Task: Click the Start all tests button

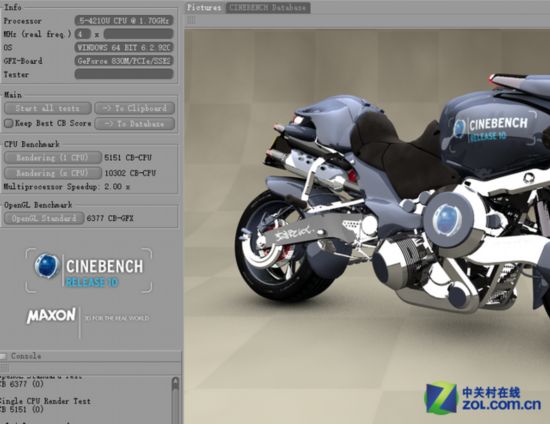Action: tap(48, 108)
